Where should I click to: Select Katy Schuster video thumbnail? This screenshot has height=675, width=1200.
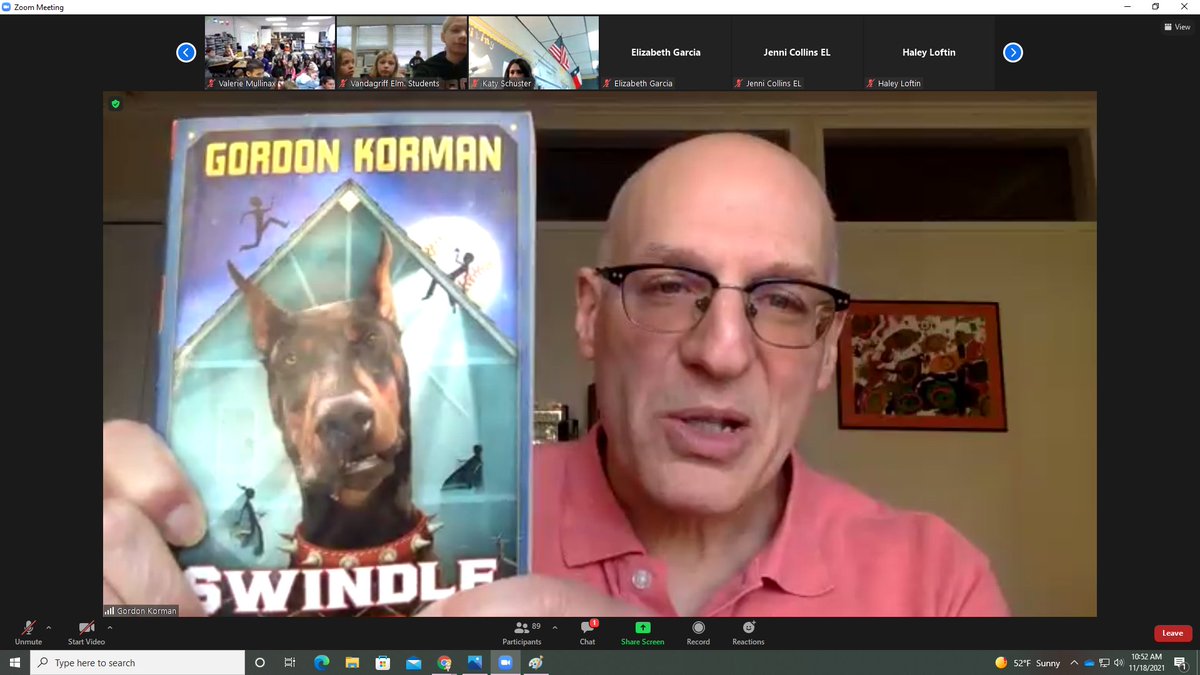coord(534,52)
